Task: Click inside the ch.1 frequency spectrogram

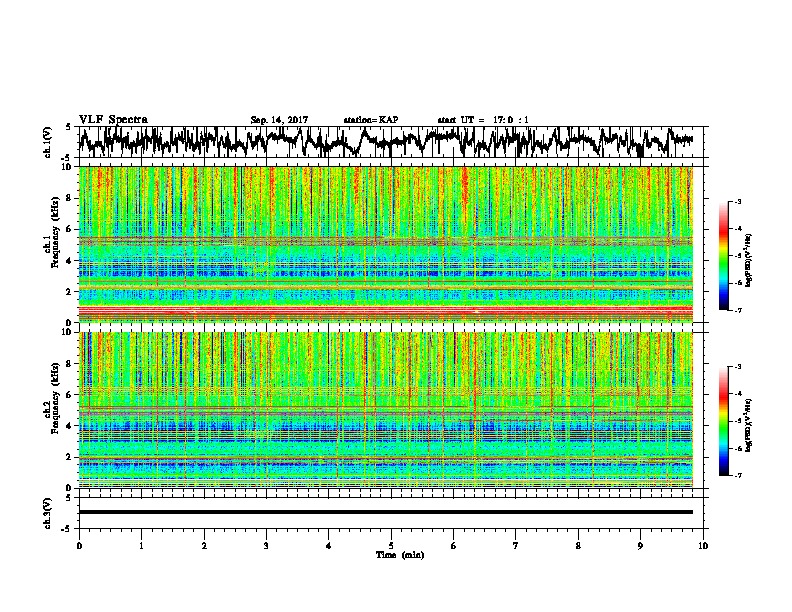Action: point(386,244)
